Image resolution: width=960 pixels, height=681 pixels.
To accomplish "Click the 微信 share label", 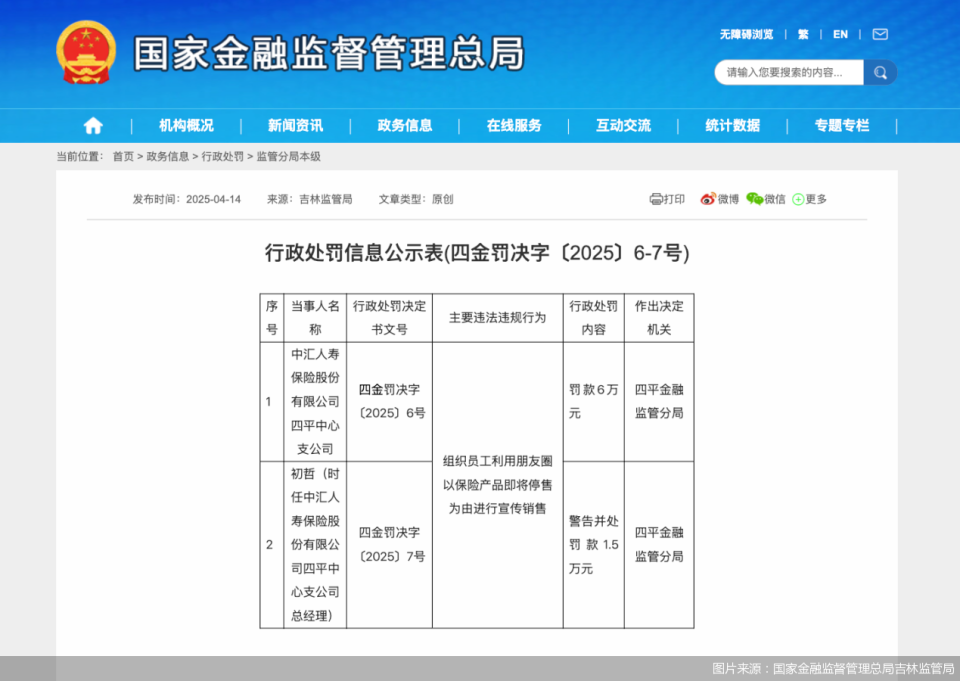I will [x=774, y=200].
